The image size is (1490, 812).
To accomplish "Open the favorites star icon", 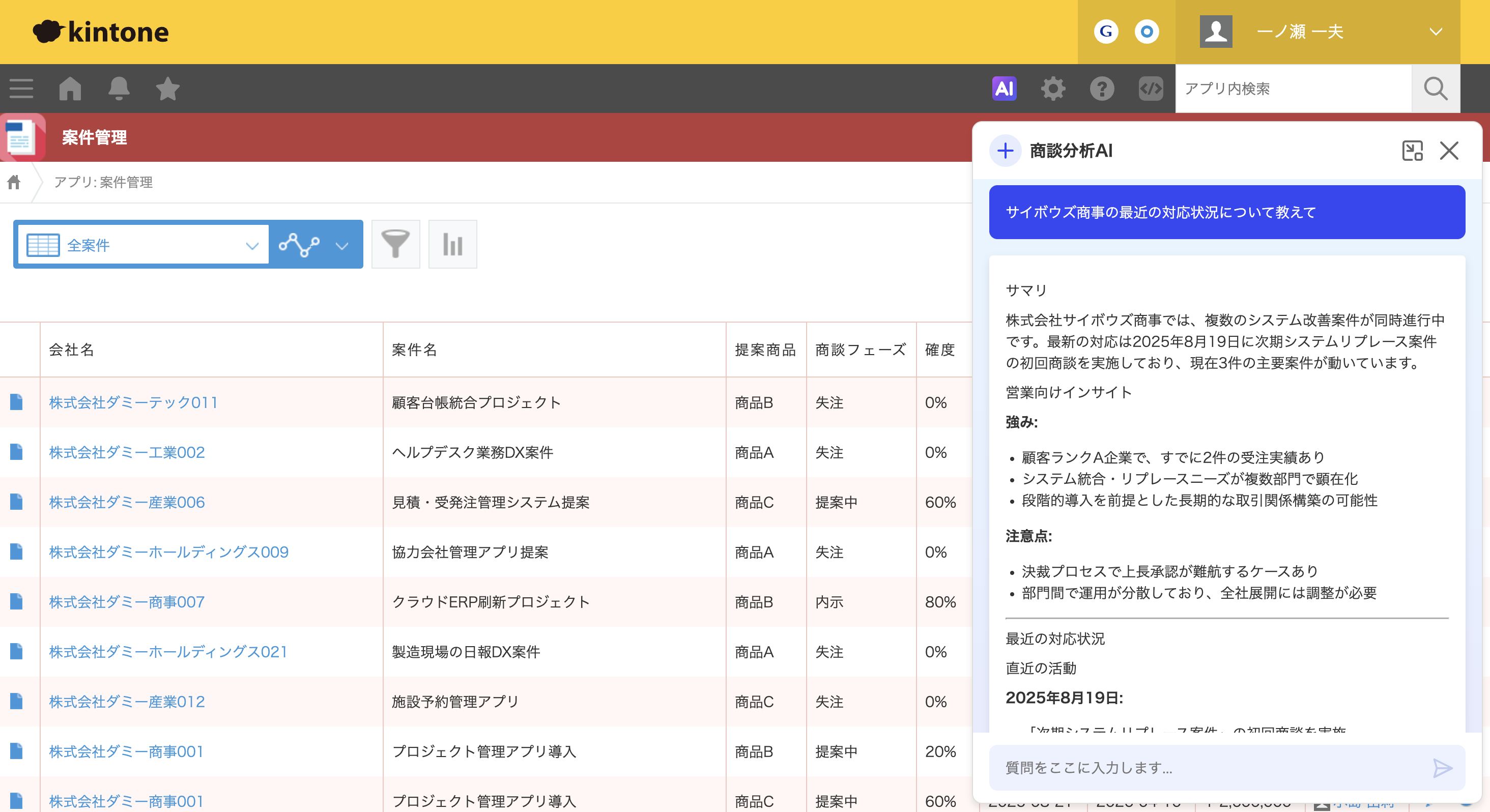I will pyautogui.click(x=168, y=89).
